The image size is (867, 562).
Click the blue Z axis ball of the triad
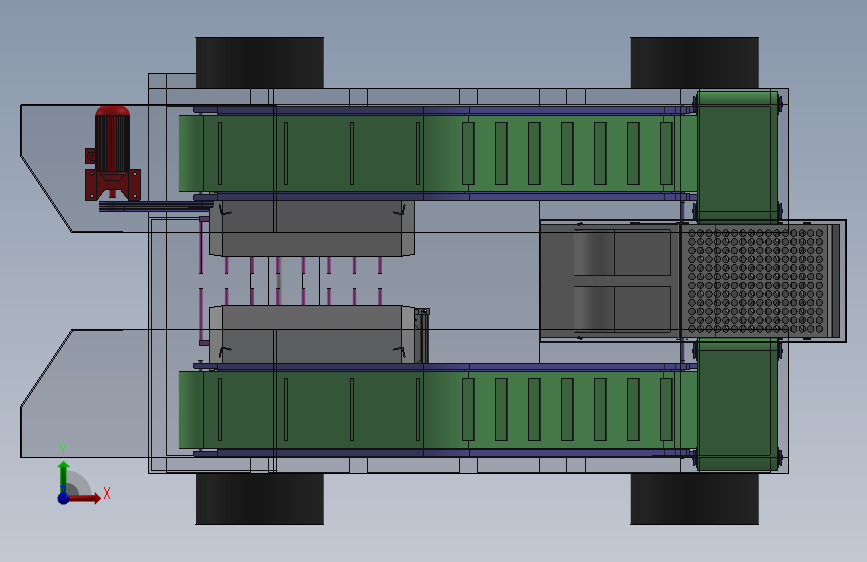63,498
